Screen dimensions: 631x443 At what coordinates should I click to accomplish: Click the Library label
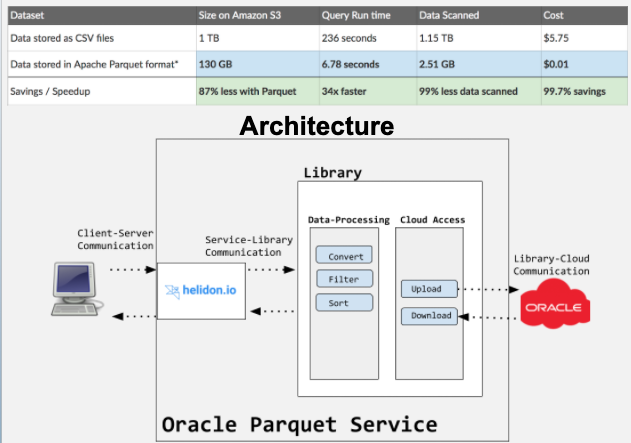coord(332,173)
